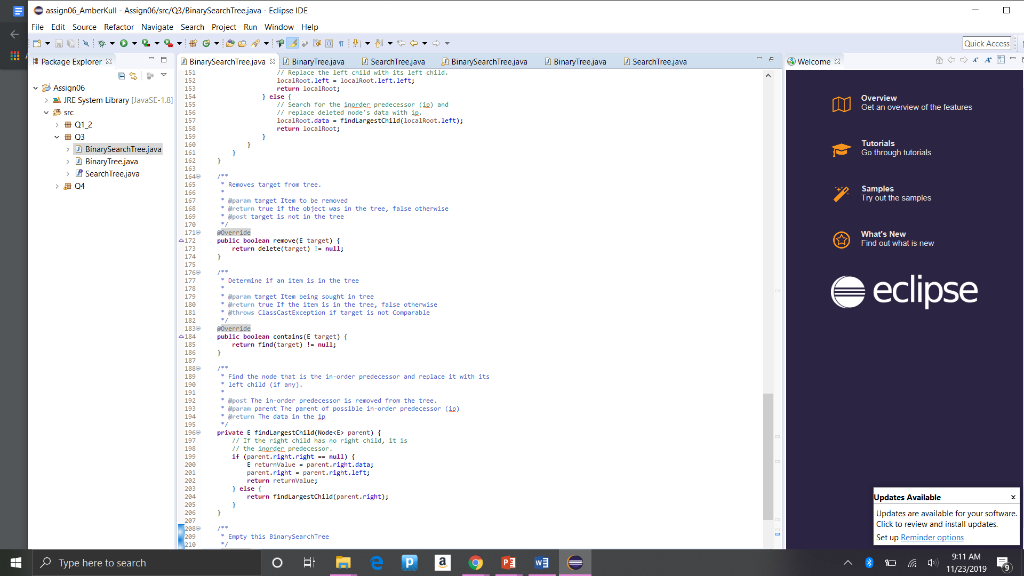Toggle Show Whitespace Characters pilcrow button
Viewport: 1024px width, 576px height.
[341, 43]
